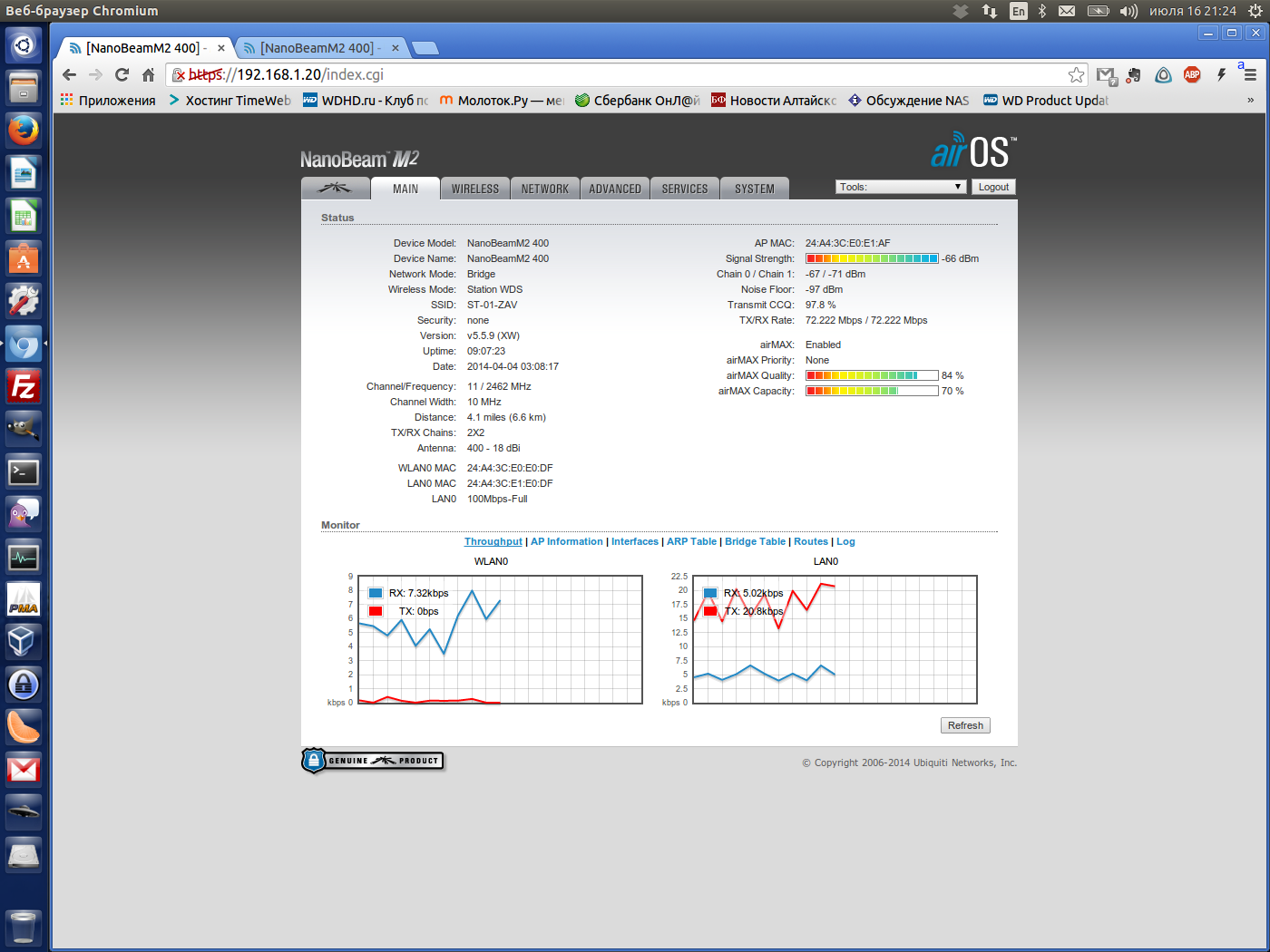Open LibreOffice Calc from the launcher
Screen dimensions: 1270x952
coord(24,216)
